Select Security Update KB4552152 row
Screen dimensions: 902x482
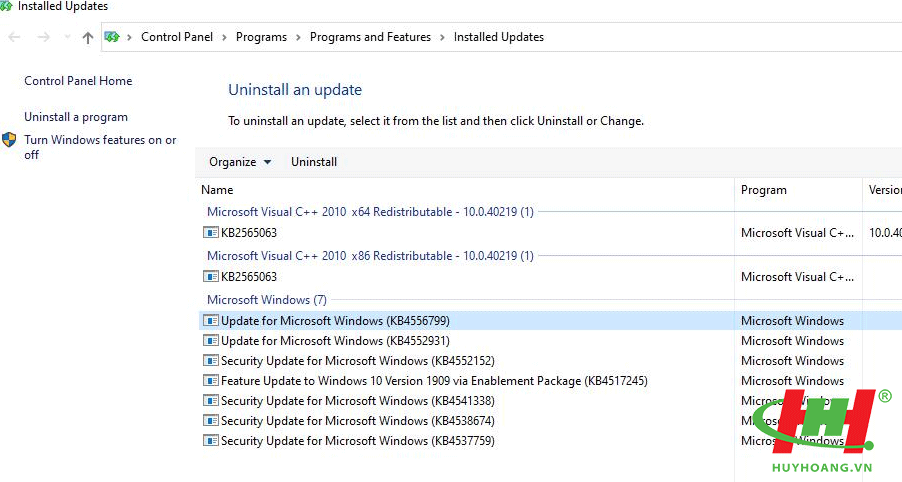click(549, 361)
